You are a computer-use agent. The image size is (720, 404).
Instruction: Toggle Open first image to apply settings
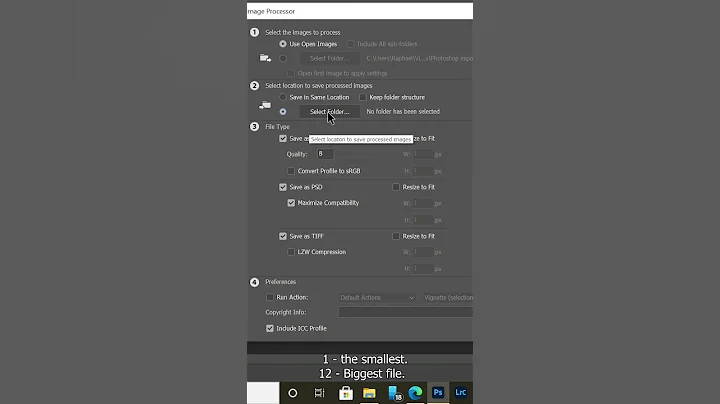pos(291,73)
